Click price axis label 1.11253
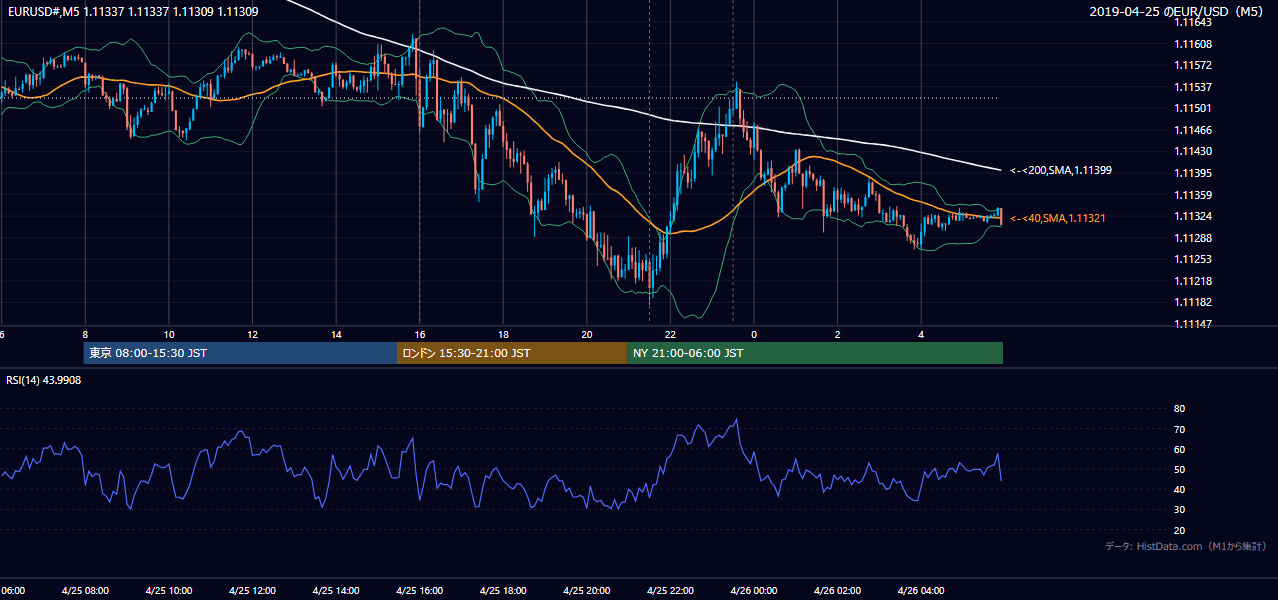The width and height of the screenshot is (1278, 600). [x=1193, y=259]
